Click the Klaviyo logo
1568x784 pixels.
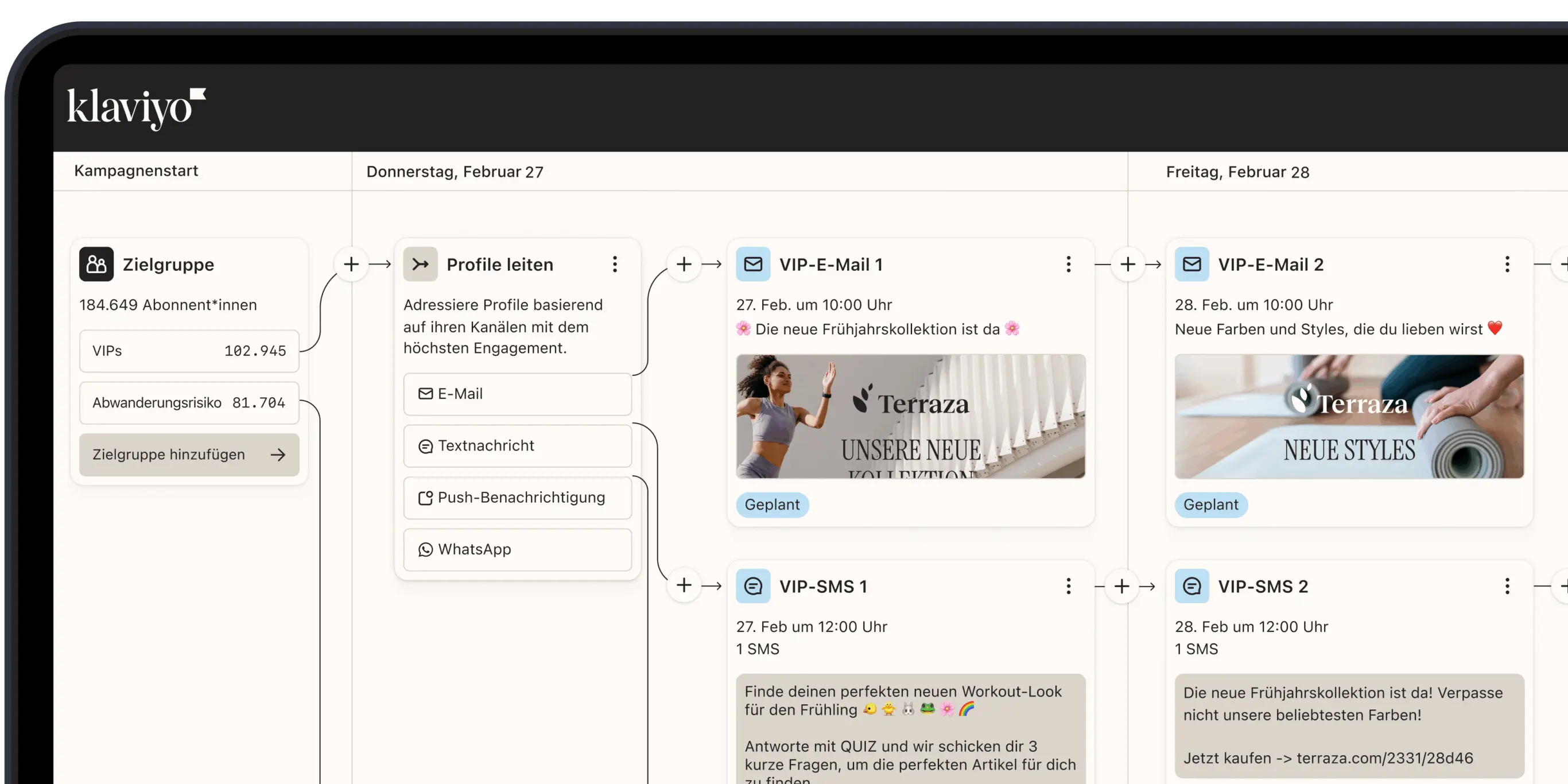[137, 108]
